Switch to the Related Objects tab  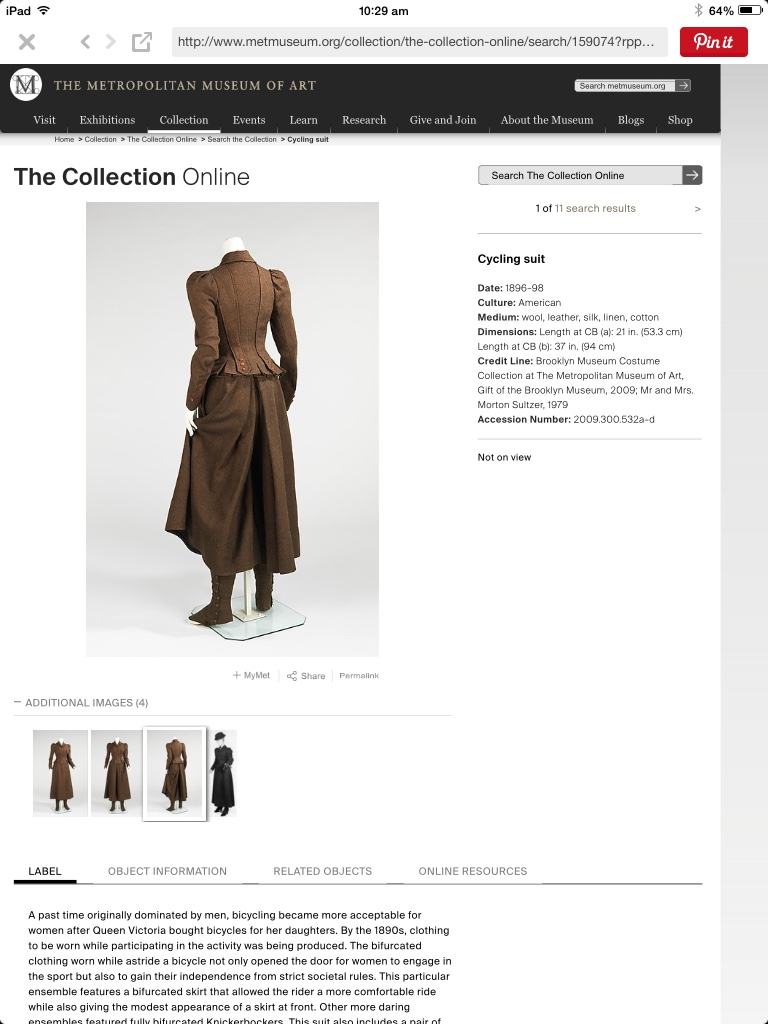point(322,871)
